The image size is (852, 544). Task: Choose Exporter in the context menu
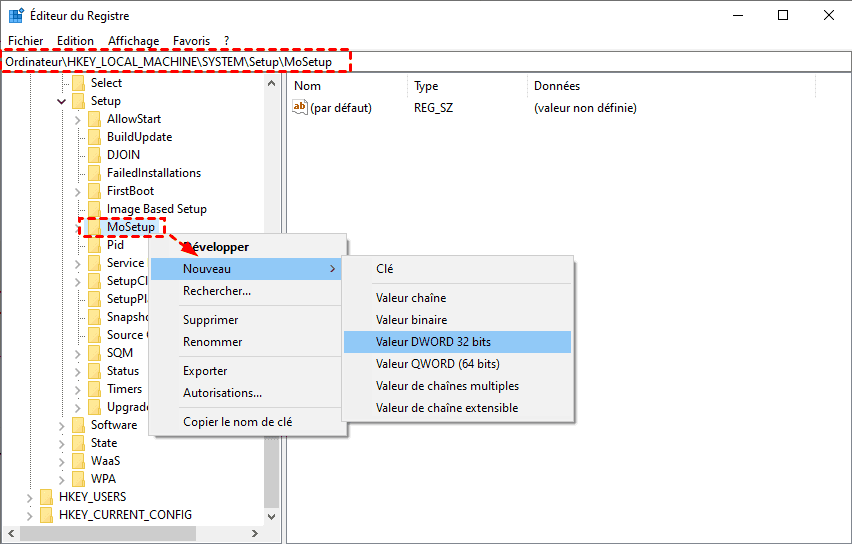tap(248, 371)
